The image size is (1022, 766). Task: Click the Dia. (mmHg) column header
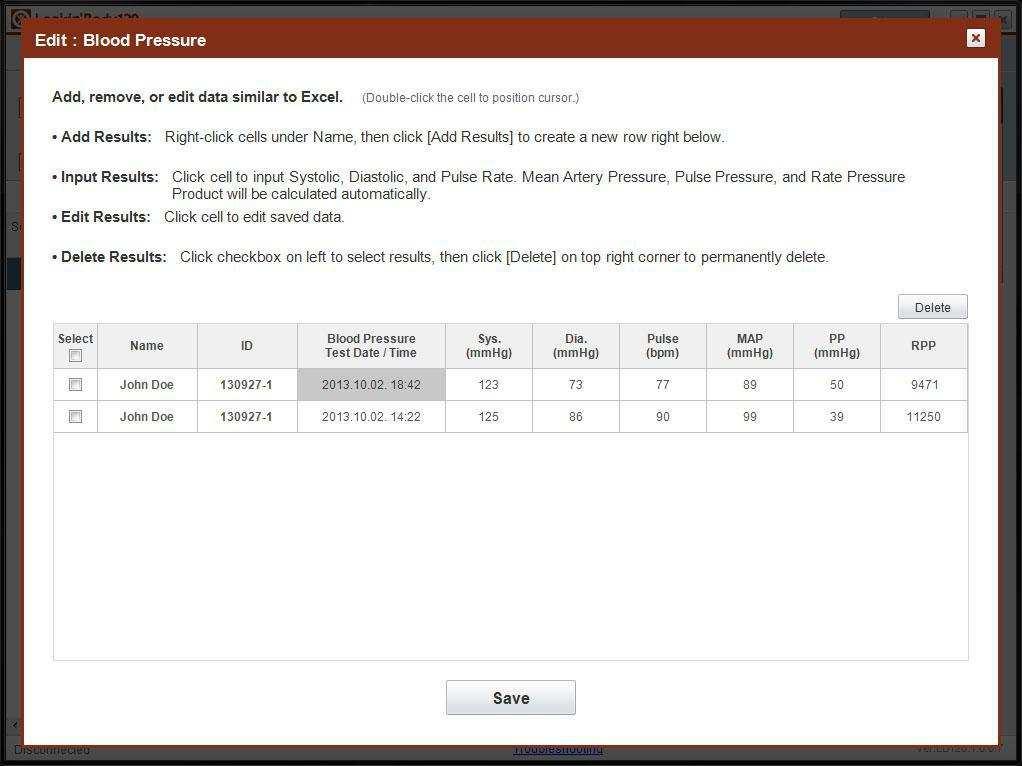pos(576,346)
